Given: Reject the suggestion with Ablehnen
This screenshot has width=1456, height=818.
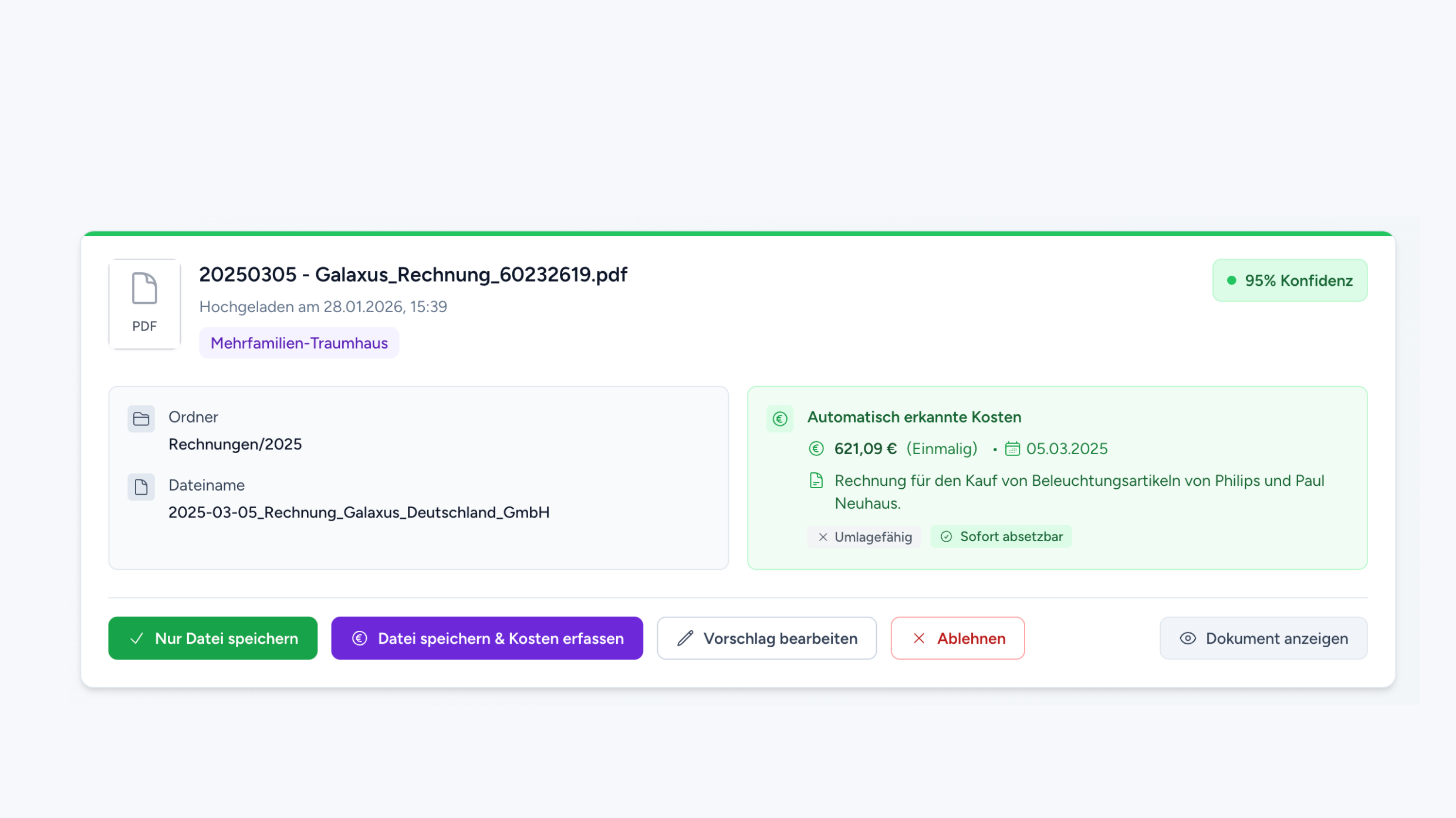Looking at the screenshot, I should (x=957, y=638).
